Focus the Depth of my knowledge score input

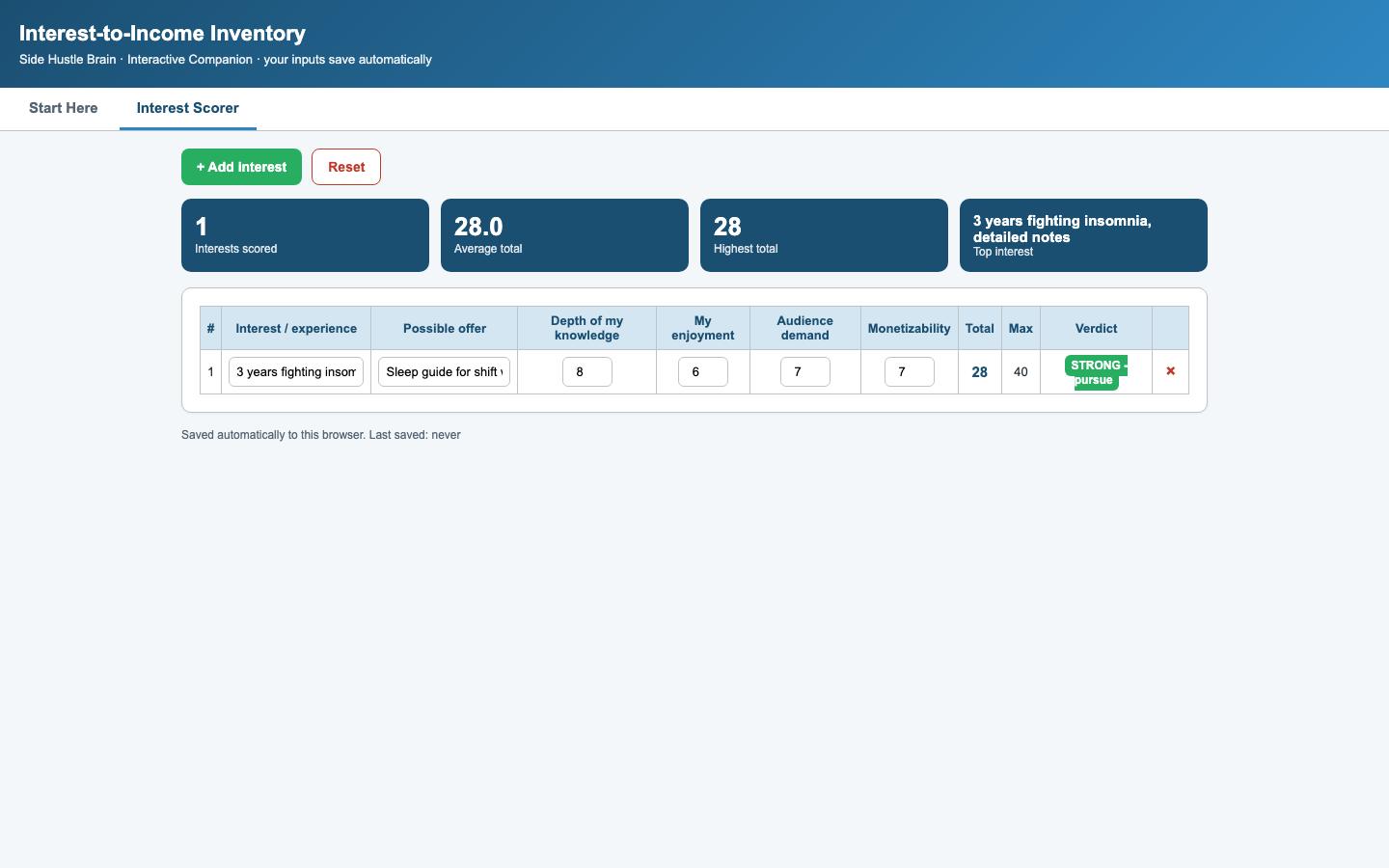pyautogui.click(x=586, y=371)
